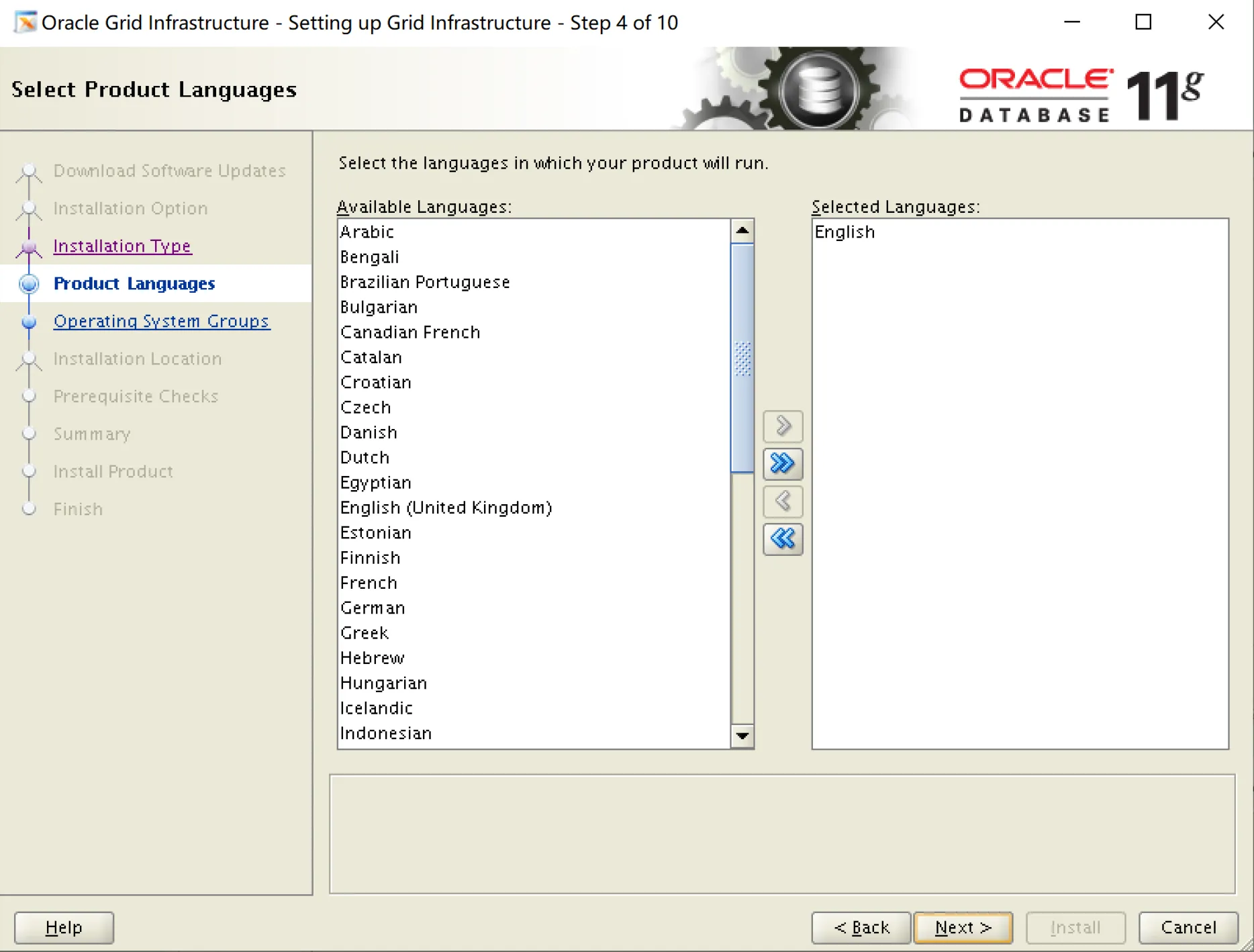This screenshot has height=952, width=1254.
Task: Select the Operating System Groups step node marker
Action: click(x=29, y=321)
